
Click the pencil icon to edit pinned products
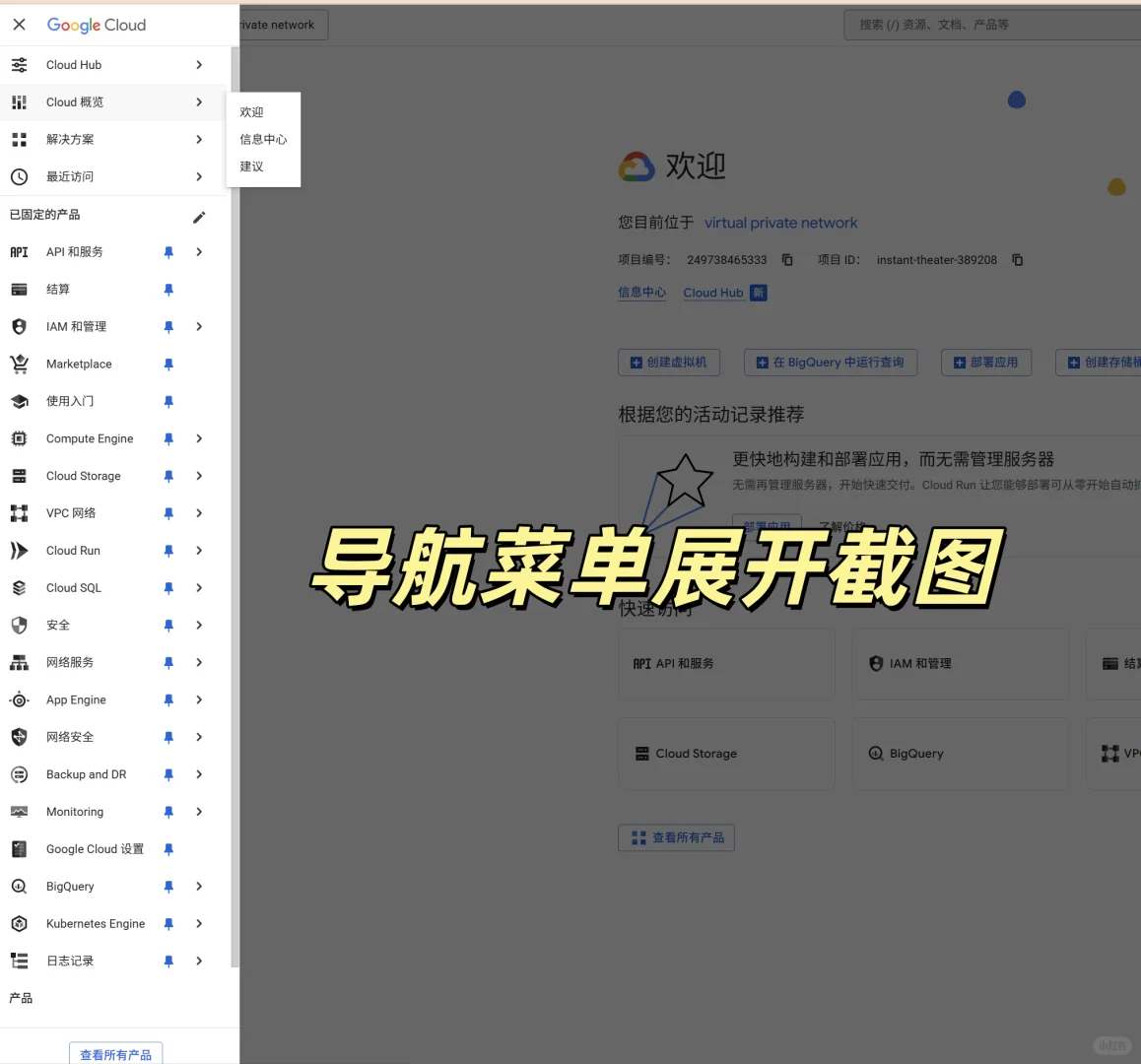199,215
